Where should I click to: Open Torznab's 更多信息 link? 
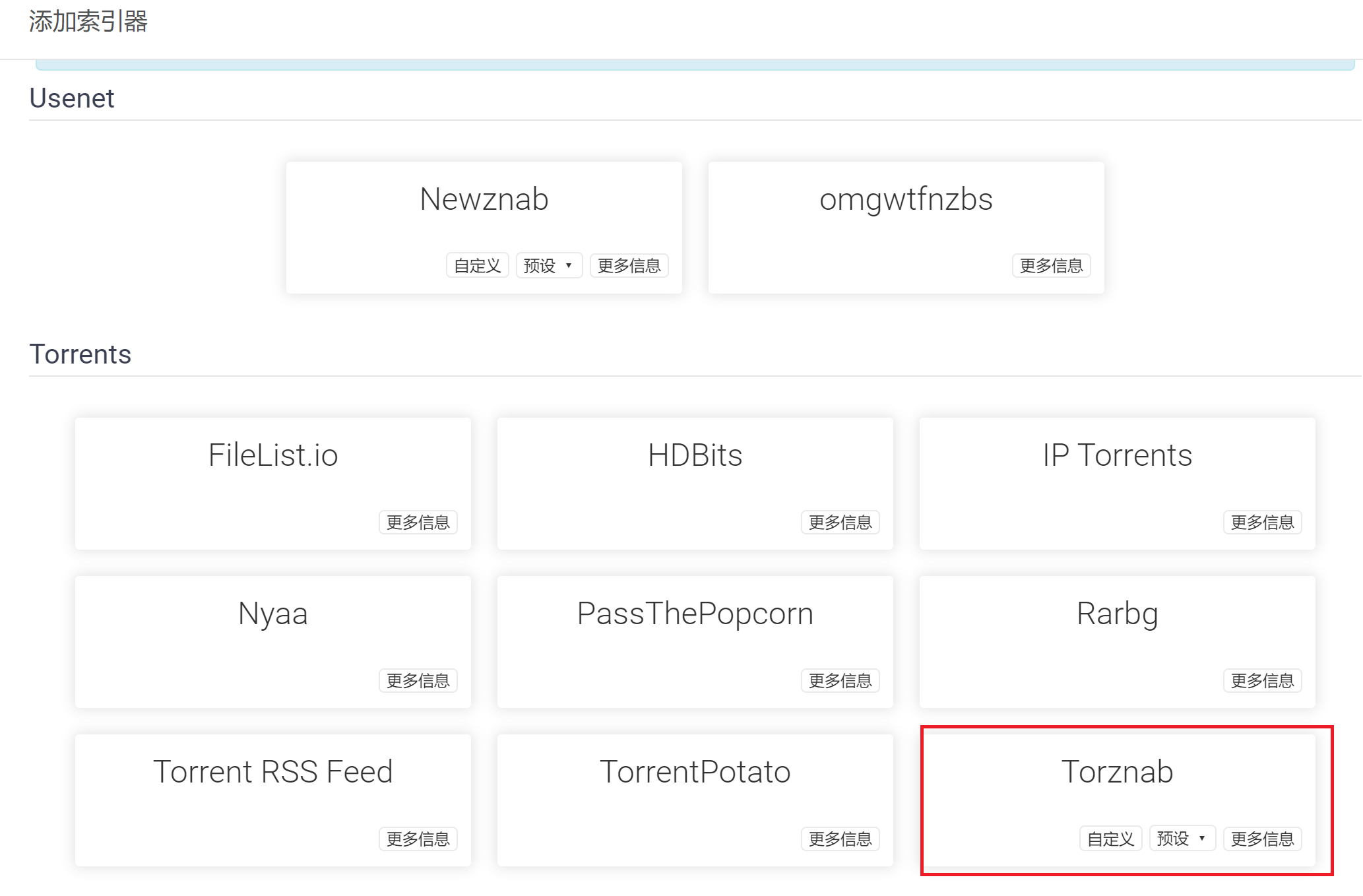tap(1263, 839)
